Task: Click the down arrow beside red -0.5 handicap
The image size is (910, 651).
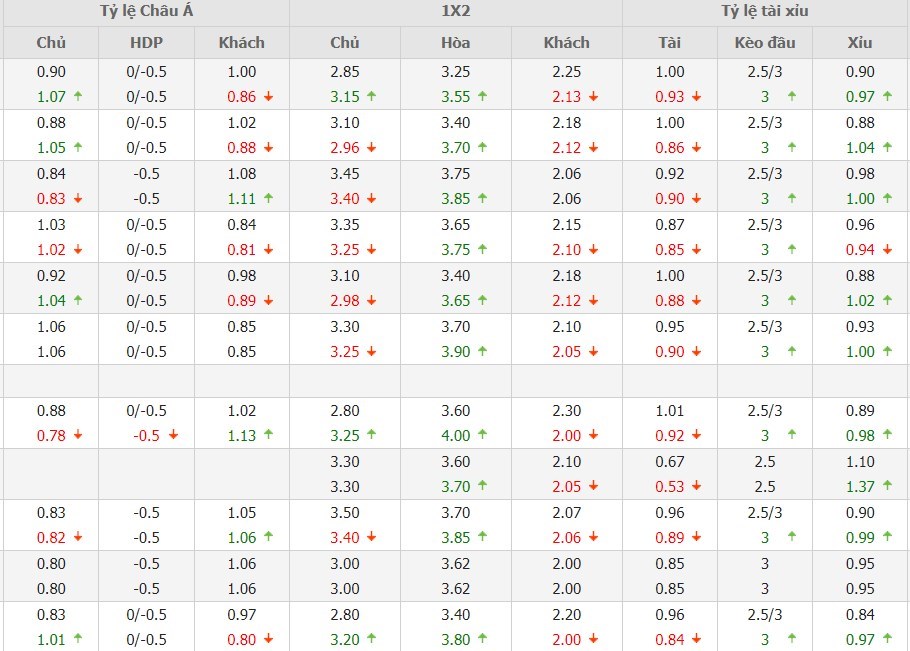Action: [x=173, y=436]
